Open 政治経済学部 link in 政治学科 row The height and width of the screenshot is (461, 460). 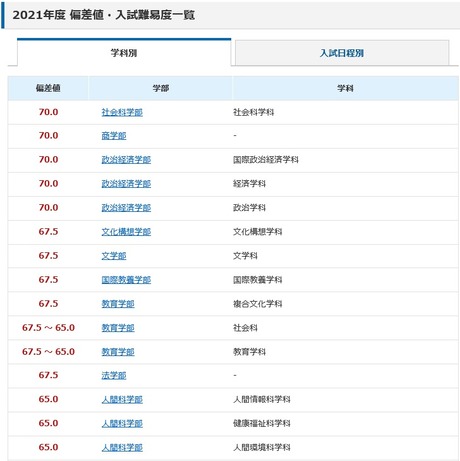(126, 208)
